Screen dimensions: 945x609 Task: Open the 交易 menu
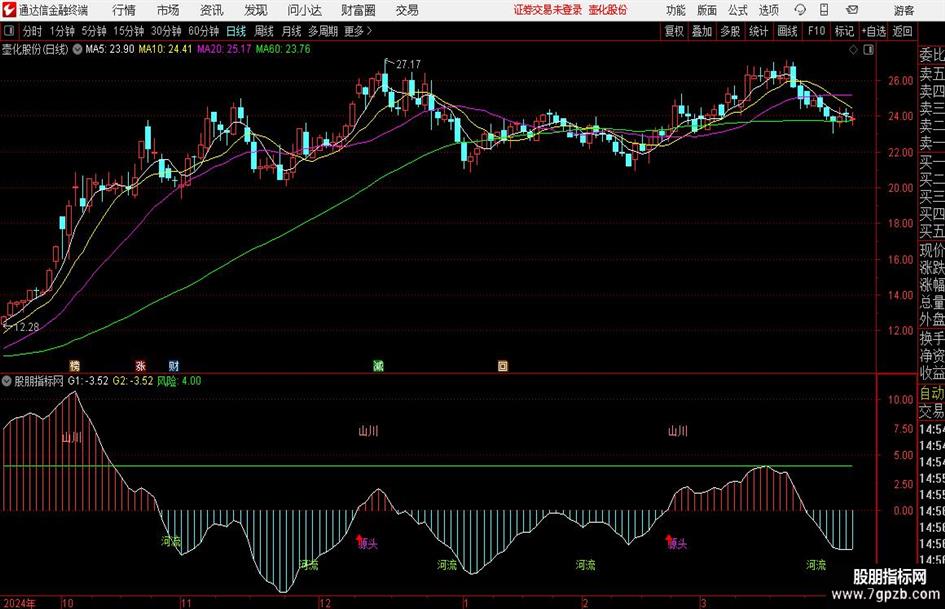pyautogui.click(x=407, y=10)
